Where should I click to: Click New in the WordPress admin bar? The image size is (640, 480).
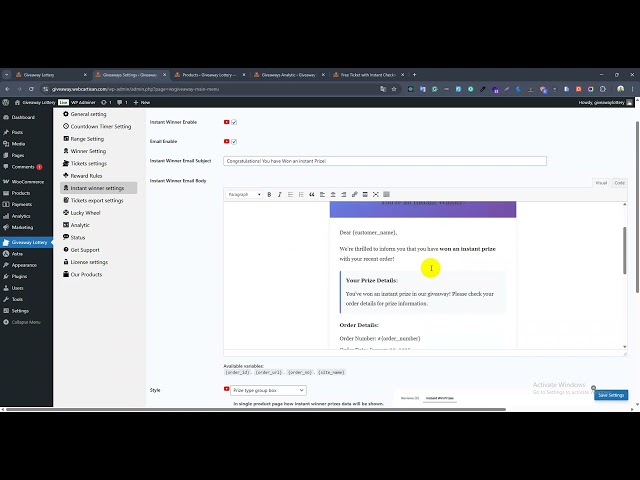[x=142, y=102]
